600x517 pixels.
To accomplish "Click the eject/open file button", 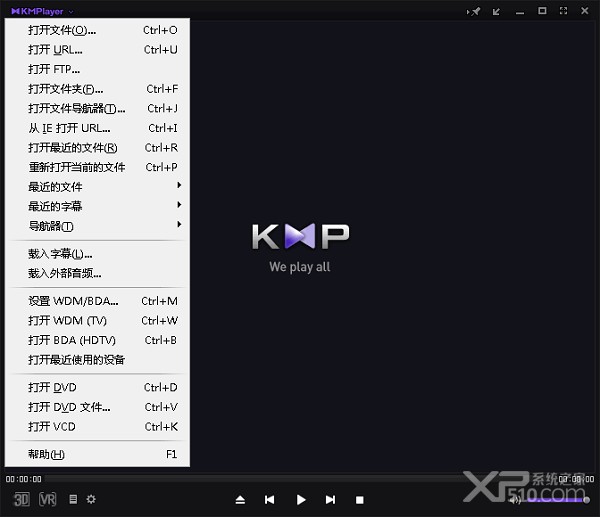I will (x=240, y=500).
